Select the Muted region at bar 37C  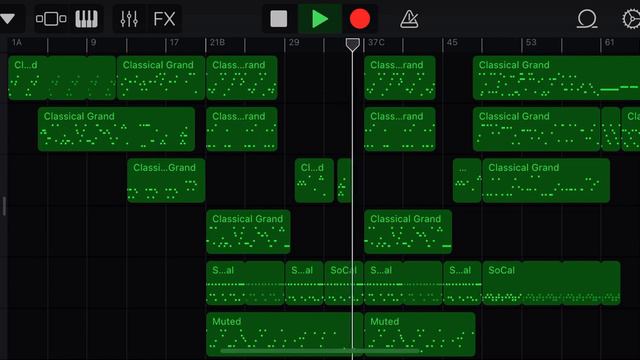point(420,334)
